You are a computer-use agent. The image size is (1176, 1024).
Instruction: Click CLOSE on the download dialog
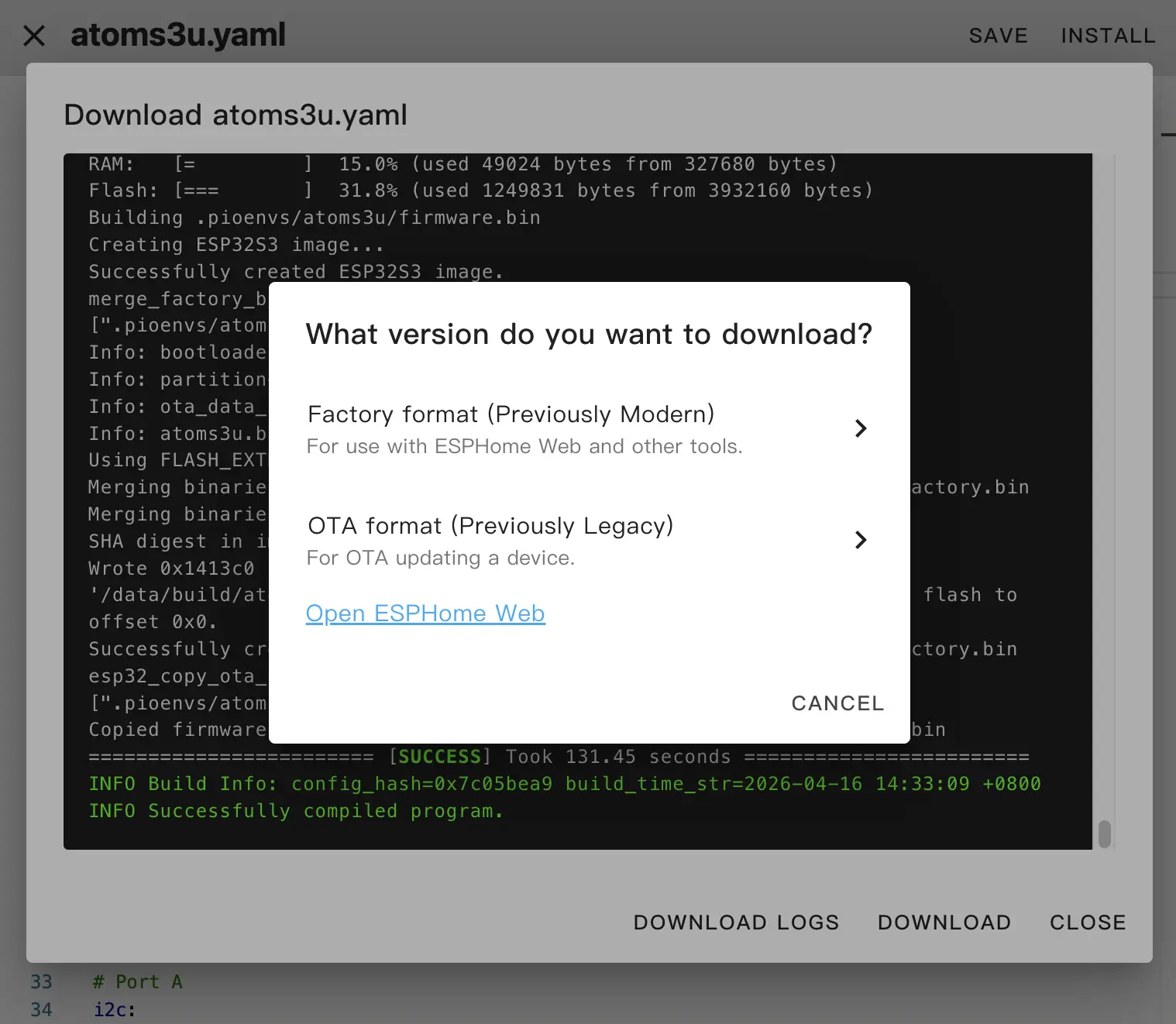click(1087, 923)
